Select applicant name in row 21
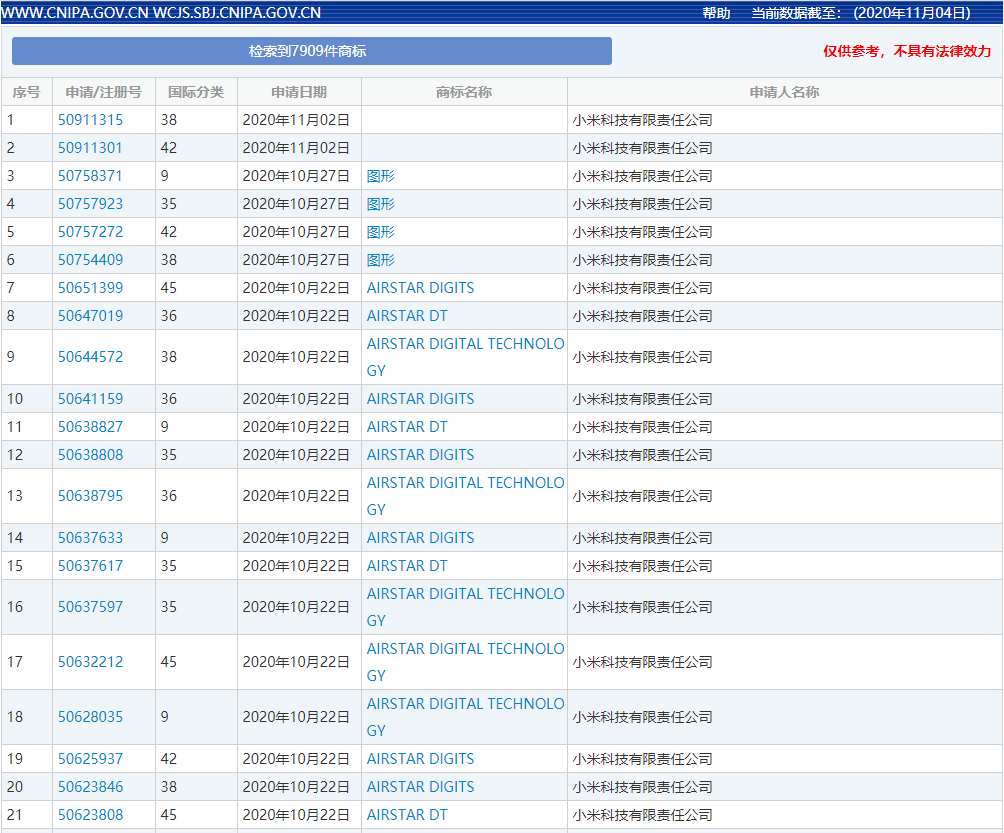This screenshot has width=1004, height=833. click(642, 815)
